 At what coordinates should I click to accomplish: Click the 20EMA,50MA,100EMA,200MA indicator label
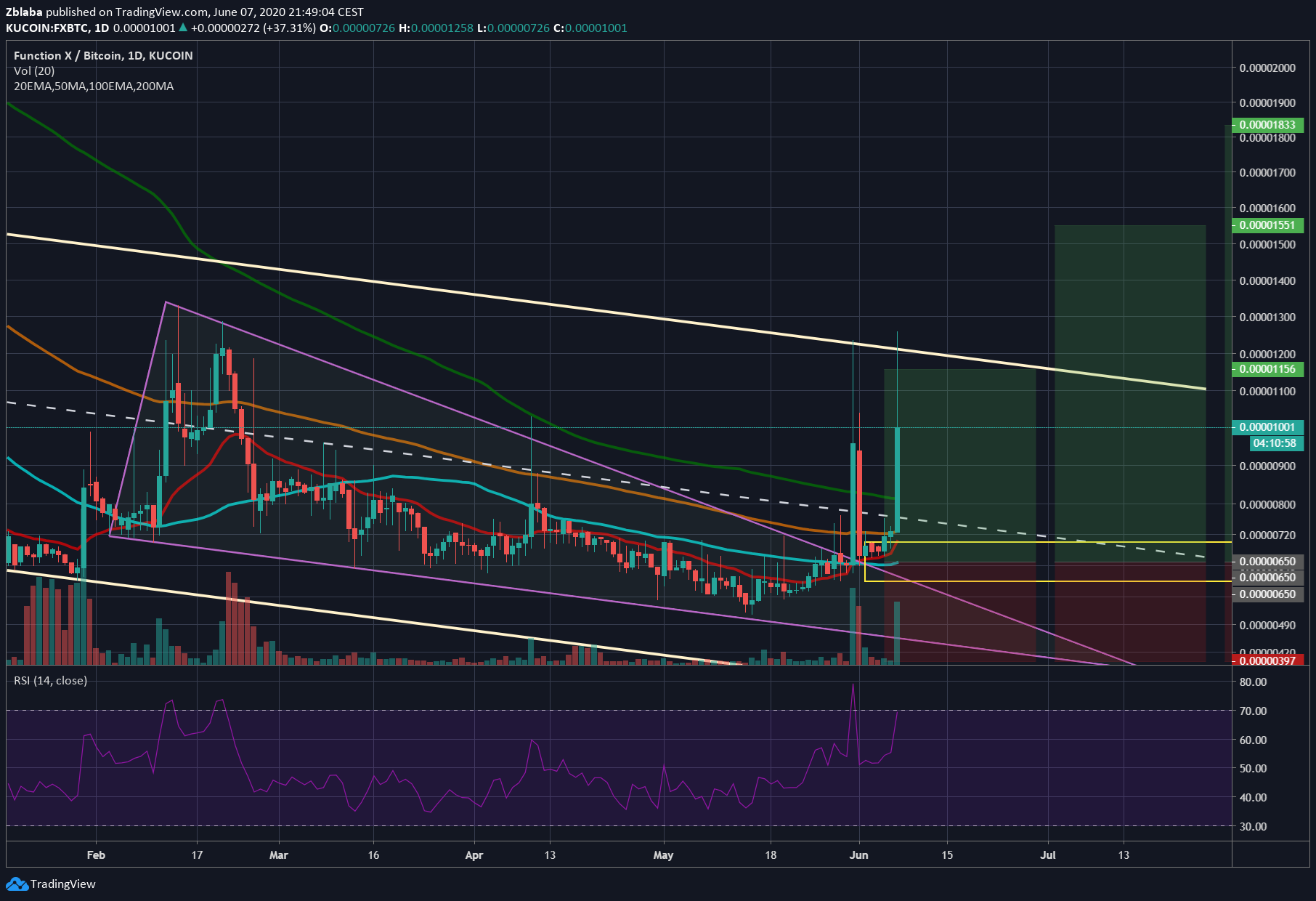[94, 86]
